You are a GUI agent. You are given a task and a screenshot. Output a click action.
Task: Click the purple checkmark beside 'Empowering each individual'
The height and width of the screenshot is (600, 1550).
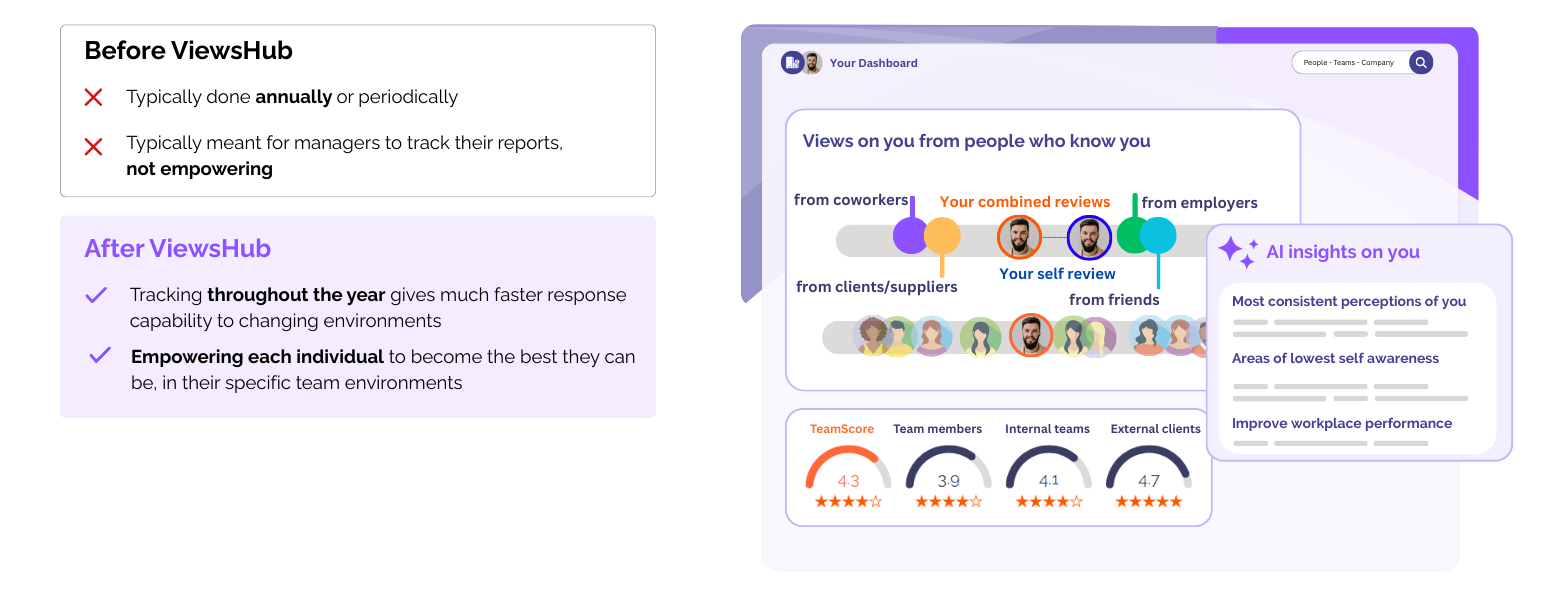pyautogui.click(x=100, y=355)
